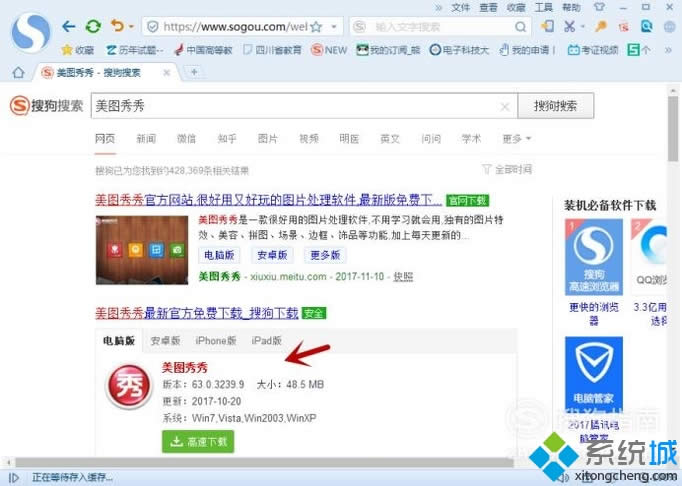Open the 文件 menu

(x=461, y=7)
